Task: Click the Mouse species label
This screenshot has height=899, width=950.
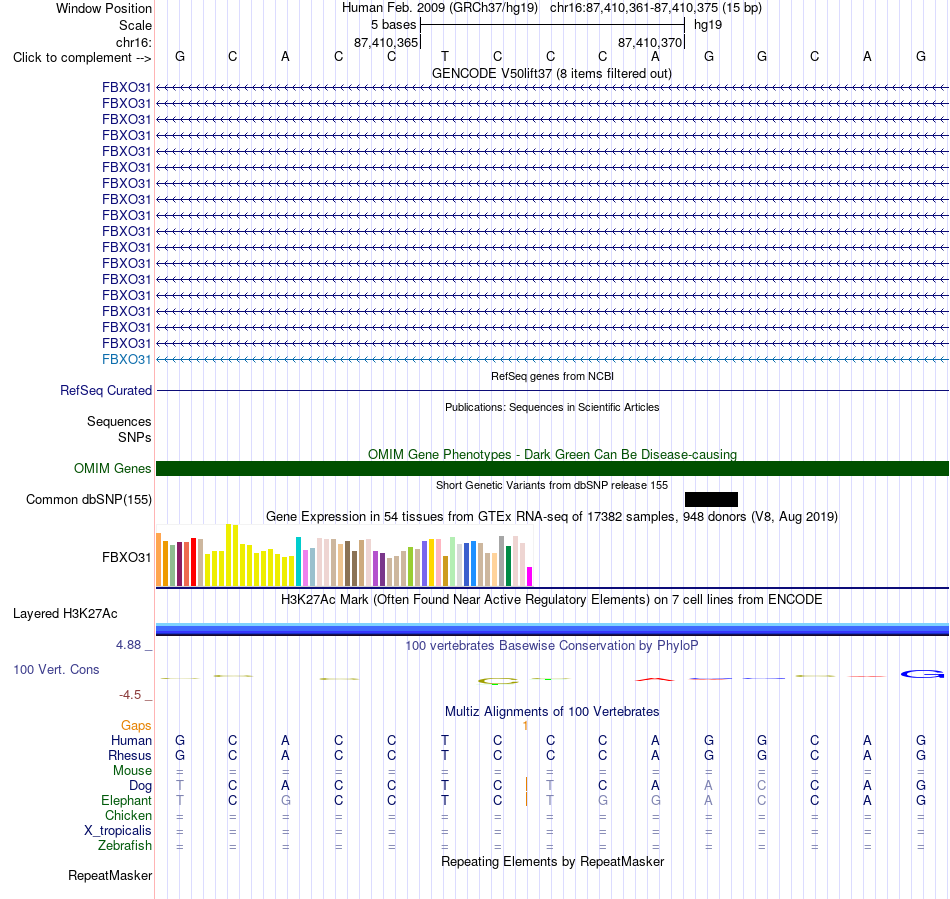Action: click(132, 771)
